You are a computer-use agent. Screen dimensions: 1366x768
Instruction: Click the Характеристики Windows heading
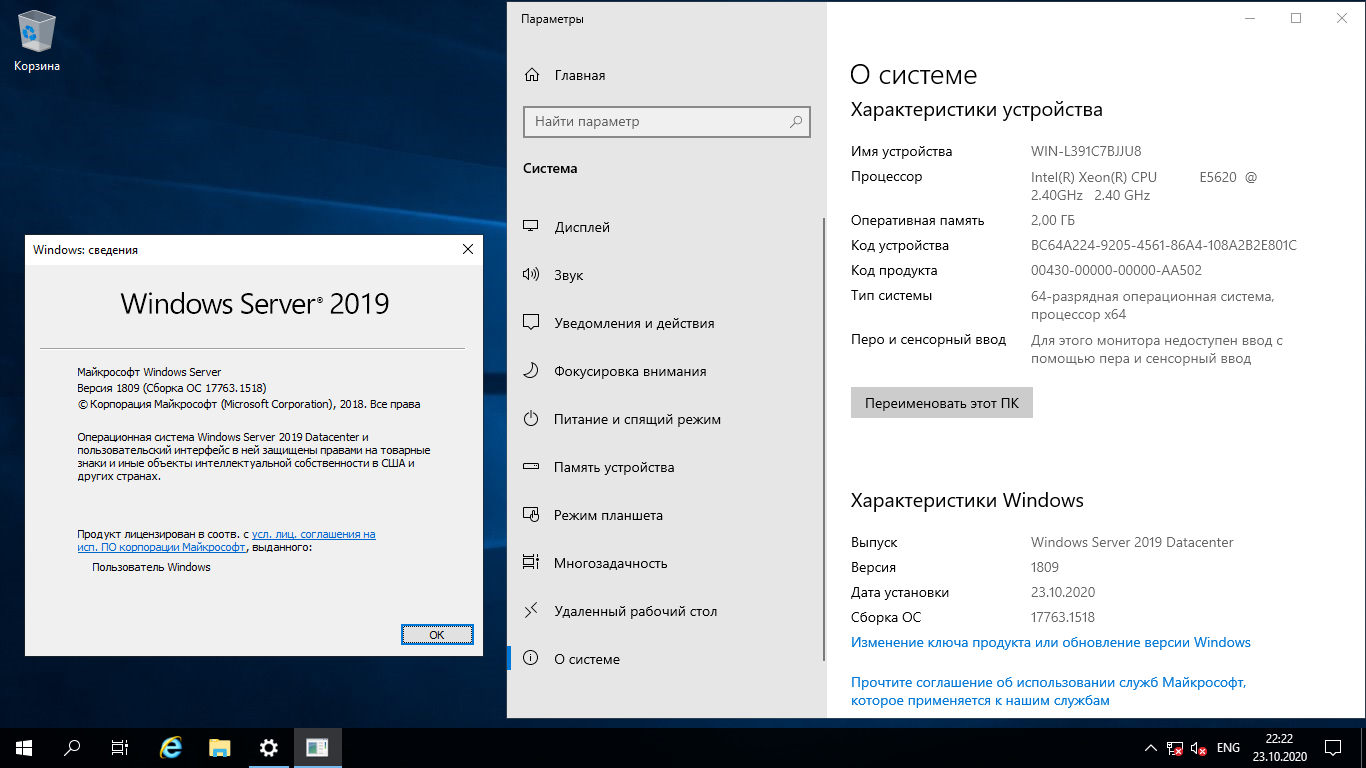point(967,500)
